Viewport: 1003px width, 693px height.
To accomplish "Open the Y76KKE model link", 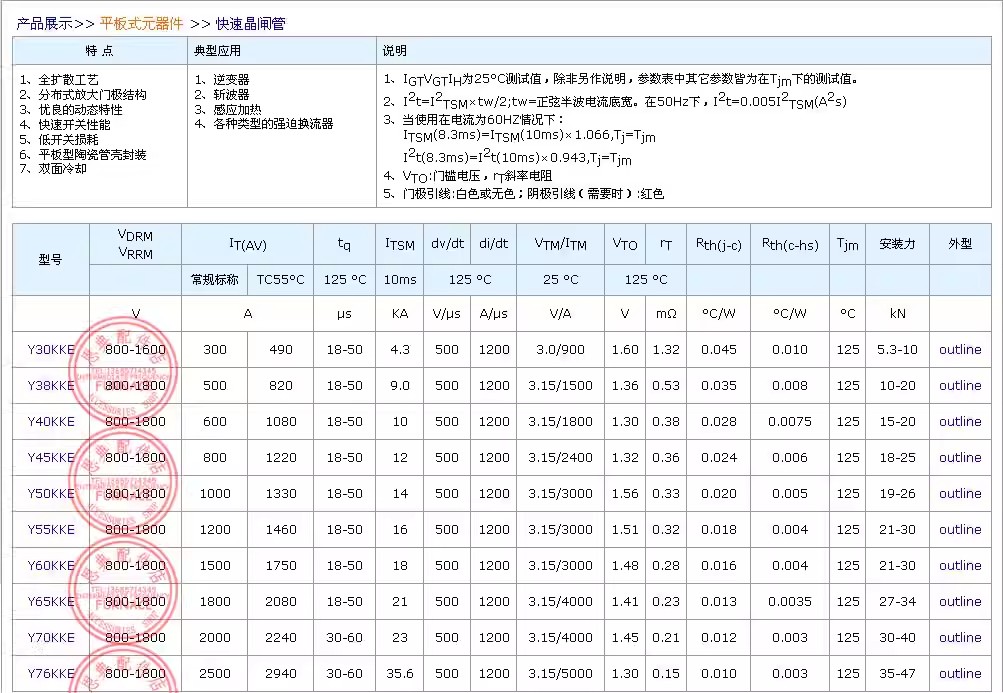I will point(51,674).
